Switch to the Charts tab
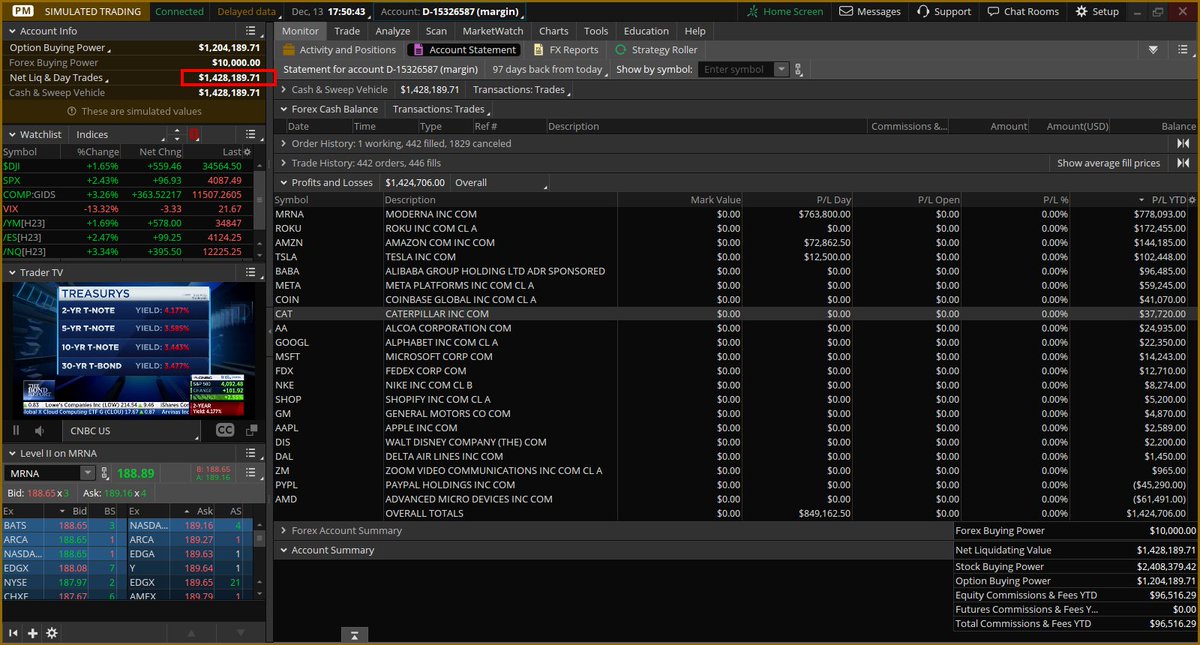This screenshot has width=1200, height=645. click(554, 31)
